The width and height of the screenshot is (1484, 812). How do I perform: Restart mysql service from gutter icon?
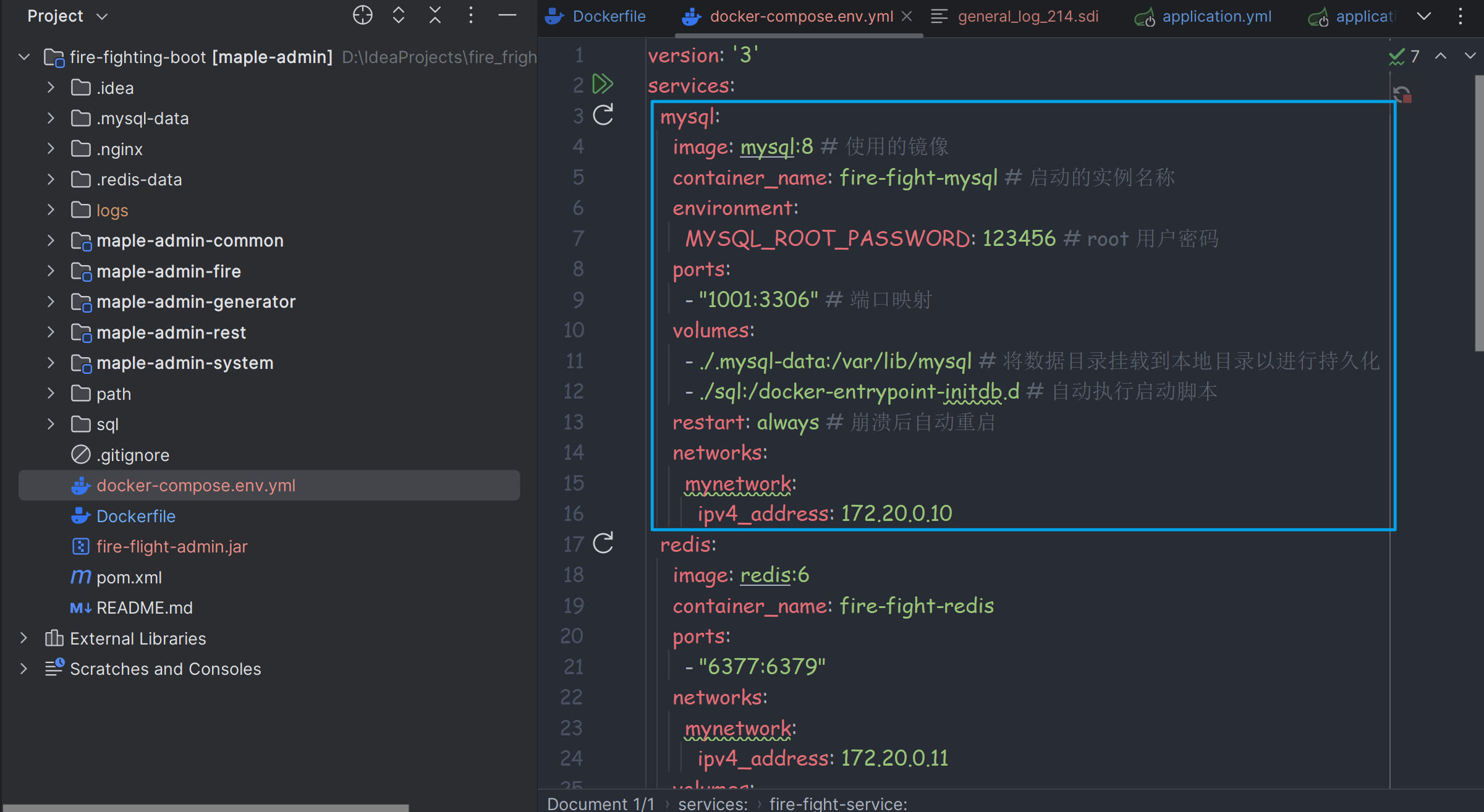pyautogui.click(x=603, y=115)
